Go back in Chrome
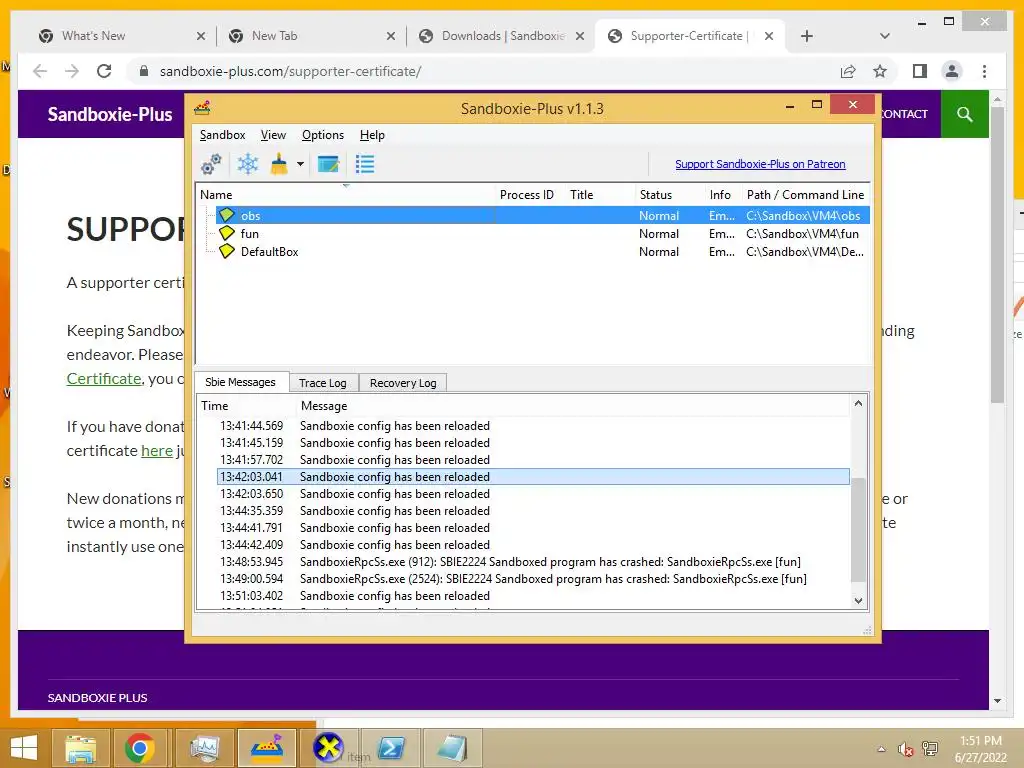The image size is (1024, 768). (40, 71)
